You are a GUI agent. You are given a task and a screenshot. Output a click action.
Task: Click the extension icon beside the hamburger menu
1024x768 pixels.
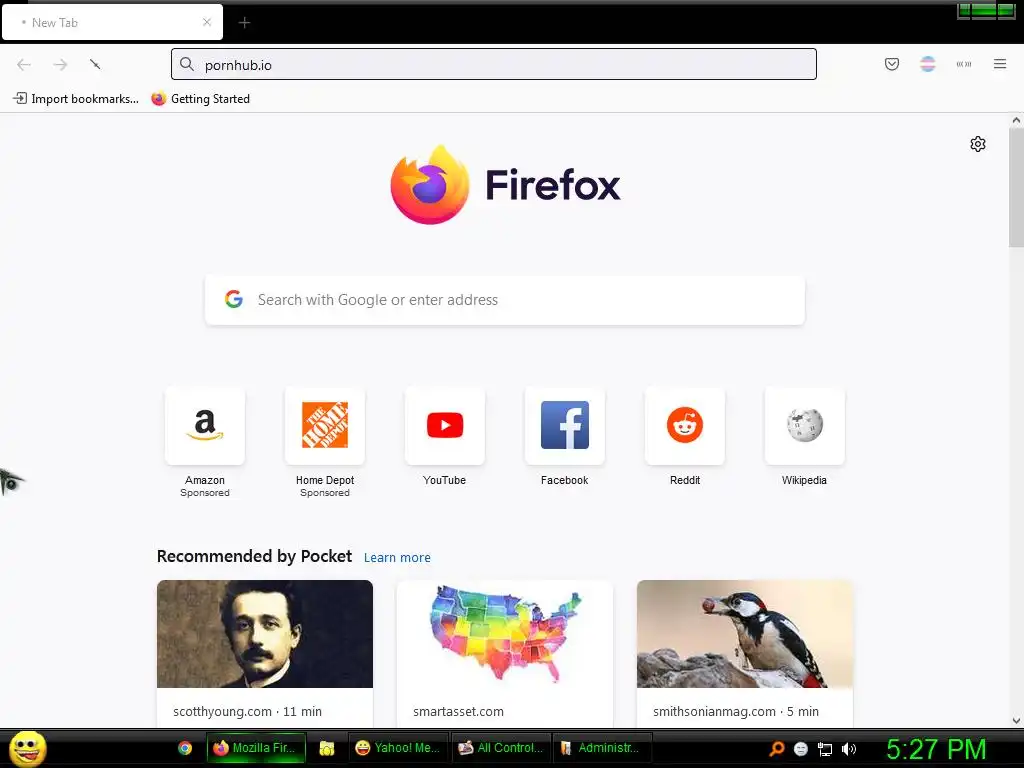click(964, 64)
